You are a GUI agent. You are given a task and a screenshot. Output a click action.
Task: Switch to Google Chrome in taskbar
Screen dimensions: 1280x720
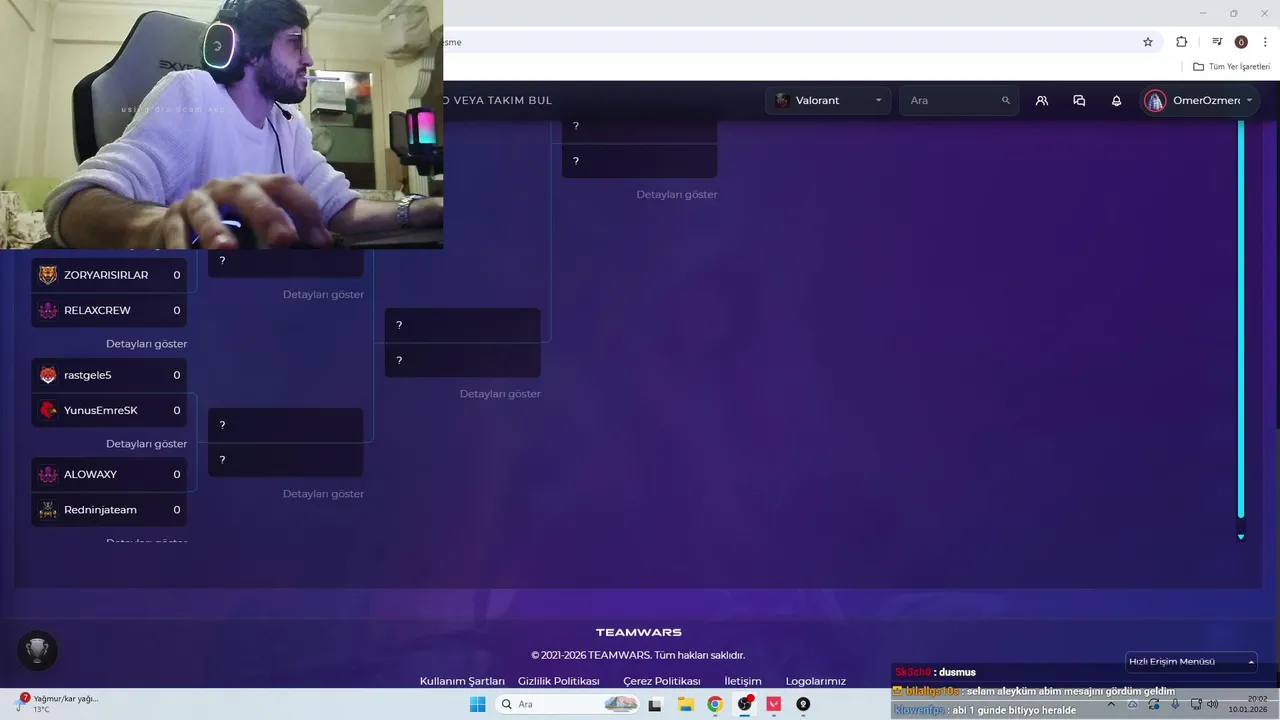(715, 704)
